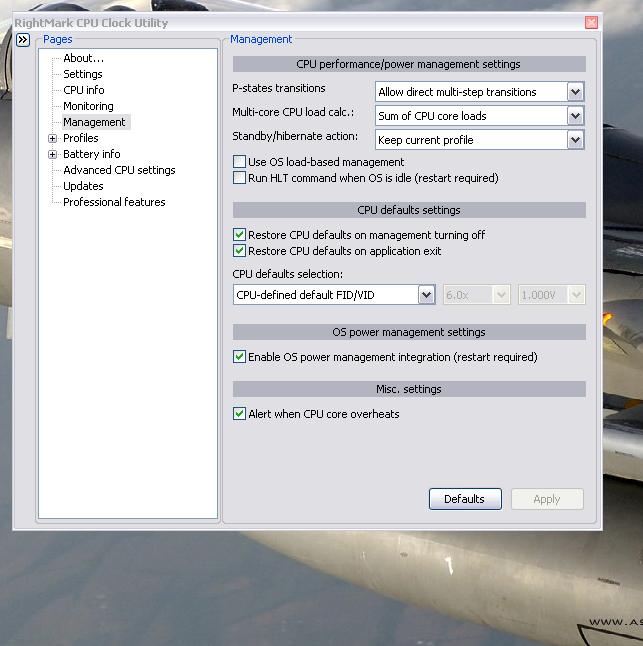This screenshot has height=646, width=643.
Task: Go to the CPU info page
Action: click(x=84, y=90)
